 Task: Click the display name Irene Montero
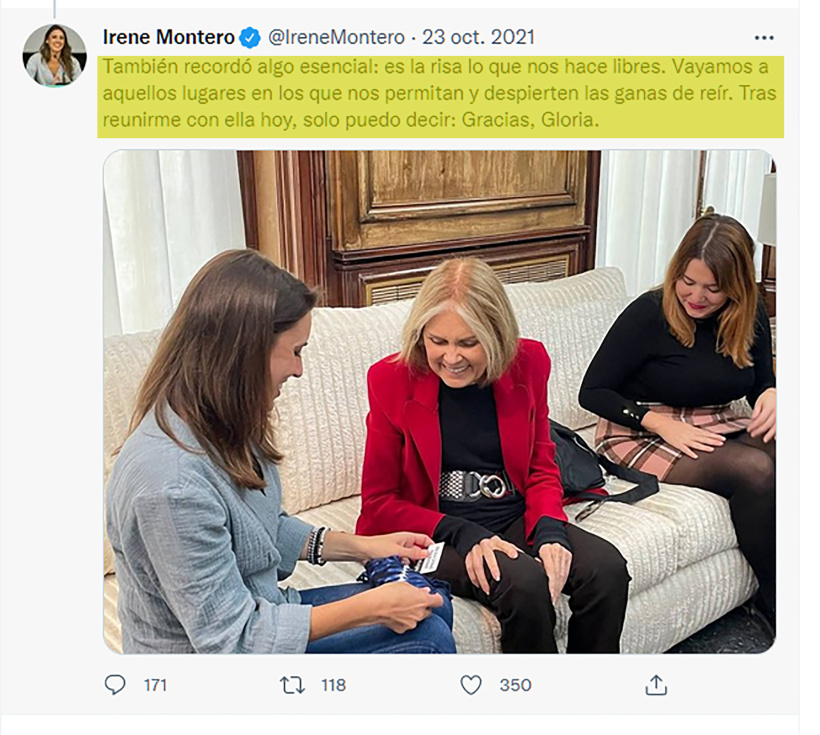pos(169,38)
